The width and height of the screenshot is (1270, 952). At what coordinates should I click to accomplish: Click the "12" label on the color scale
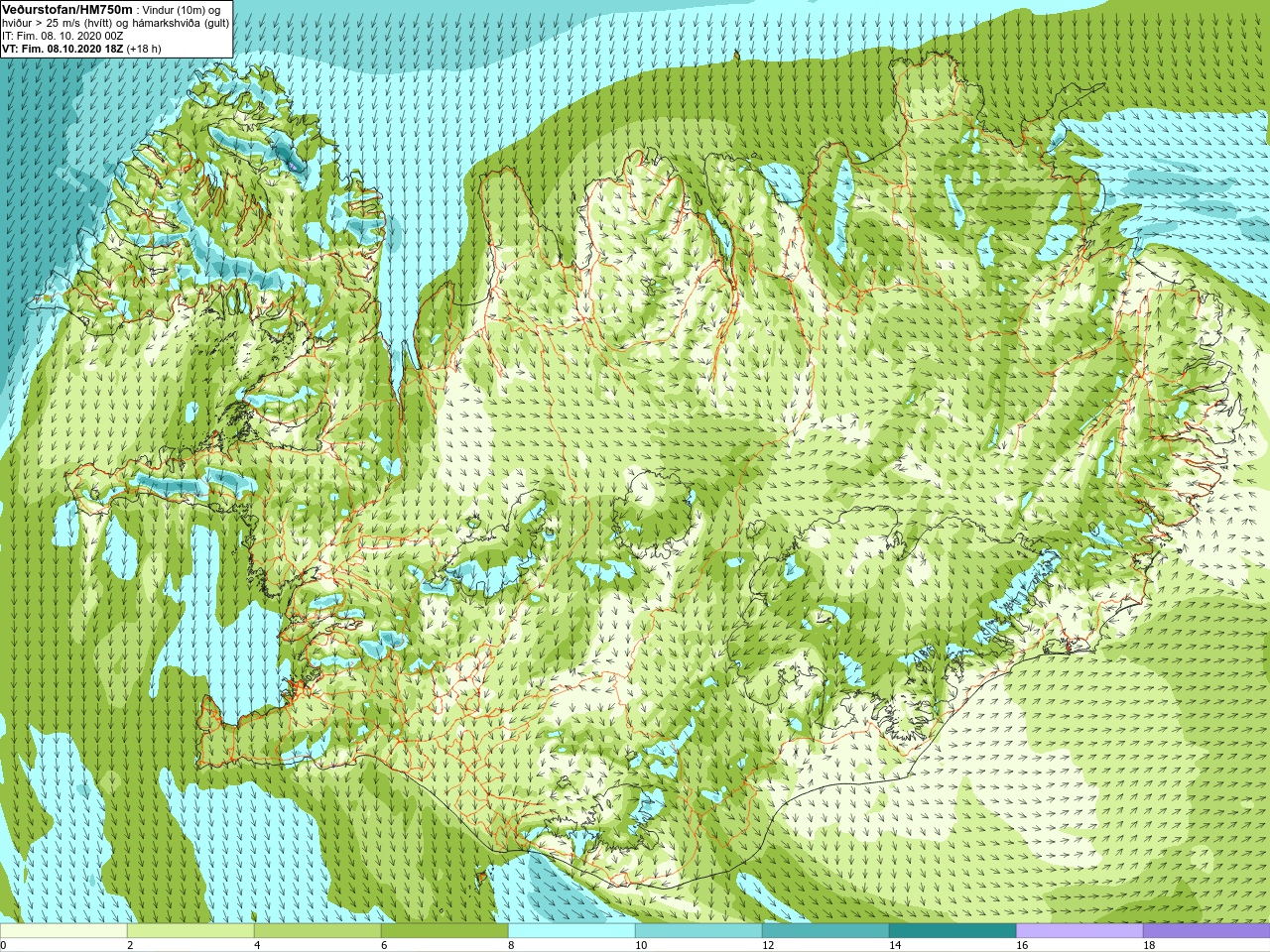click(768, 945)
